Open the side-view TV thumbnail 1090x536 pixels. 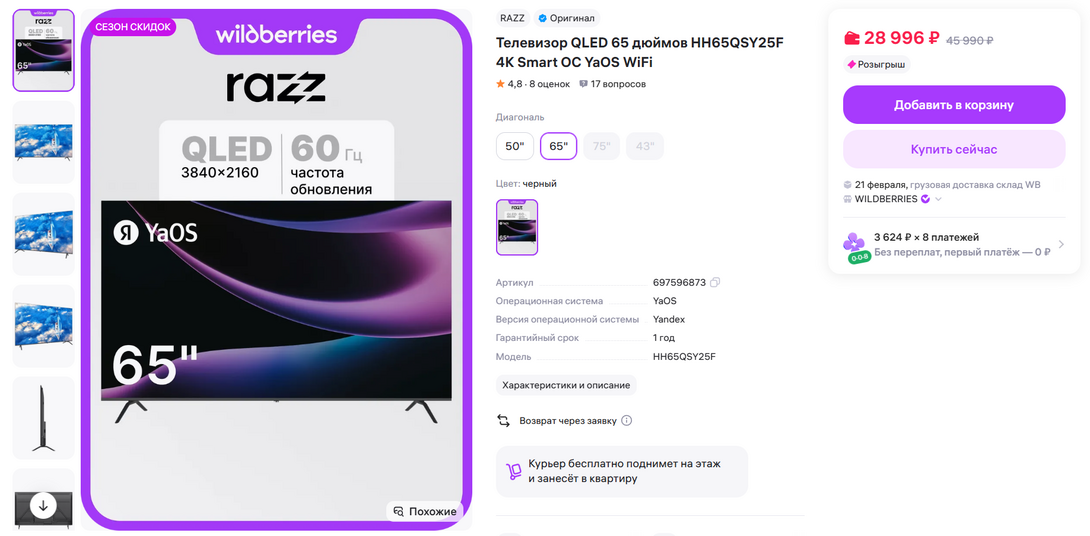43,418
